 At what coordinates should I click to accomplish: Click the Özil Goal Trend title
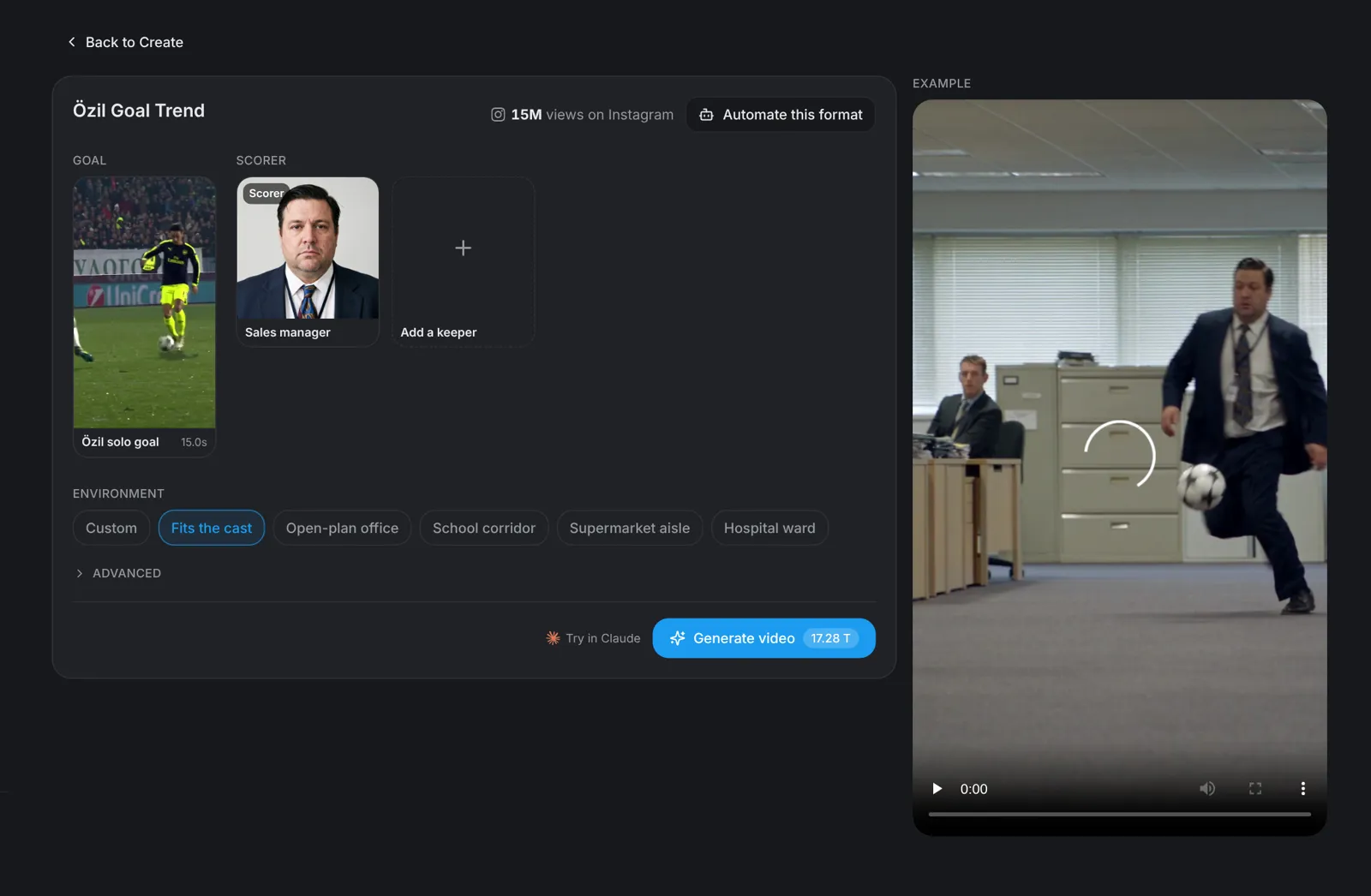click(139, 111)
